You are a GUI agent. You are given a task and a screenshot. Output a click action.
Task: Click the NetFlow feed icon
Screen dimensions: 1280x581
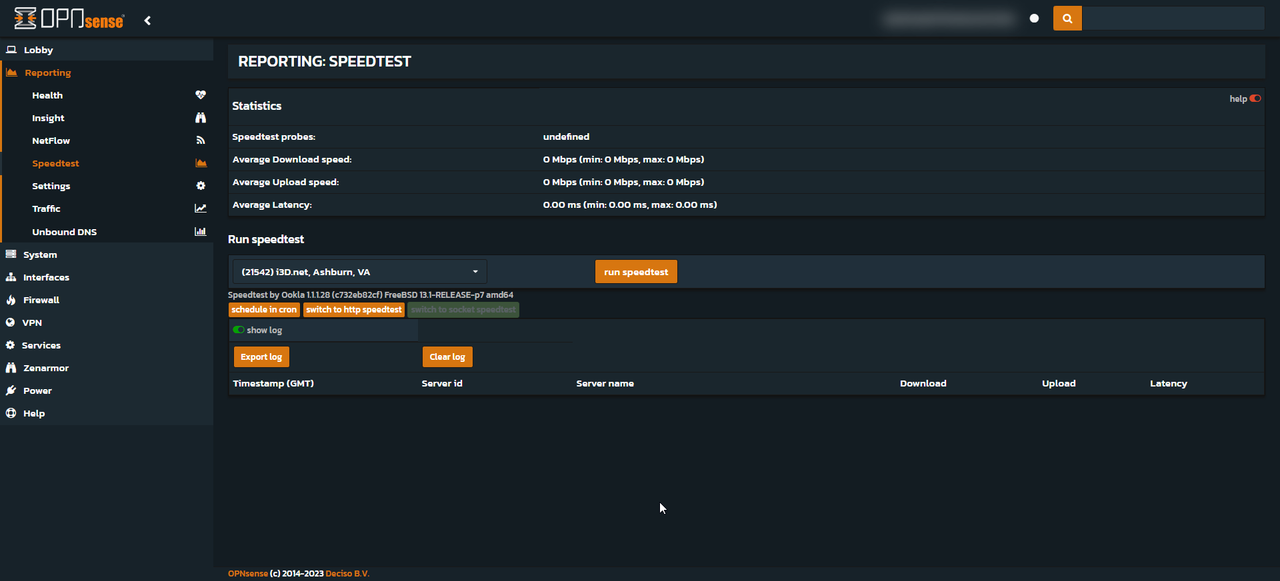[200, 141]
